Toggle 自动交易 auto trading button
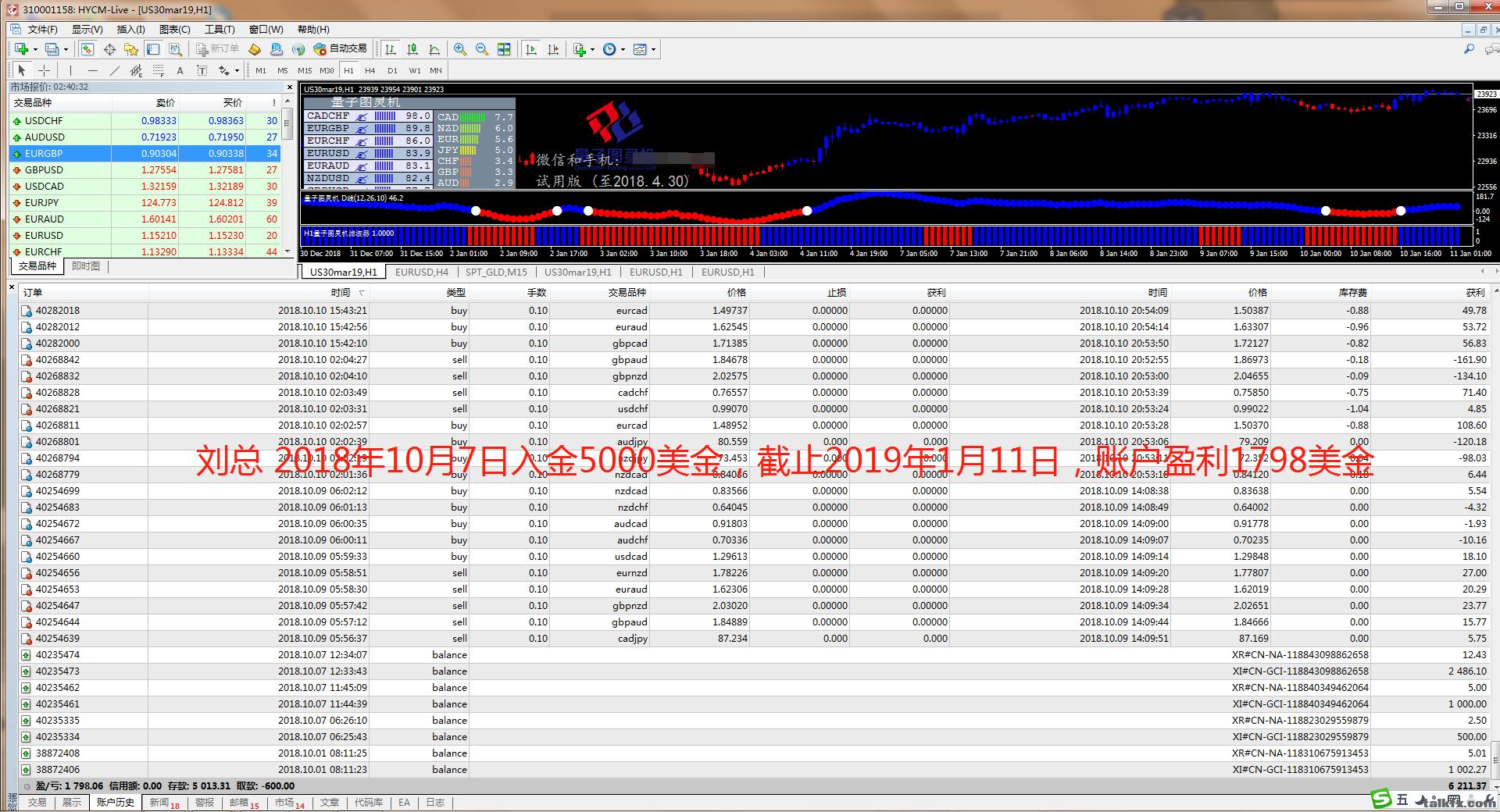The image size is (1500, 812). tap(341, 48)
